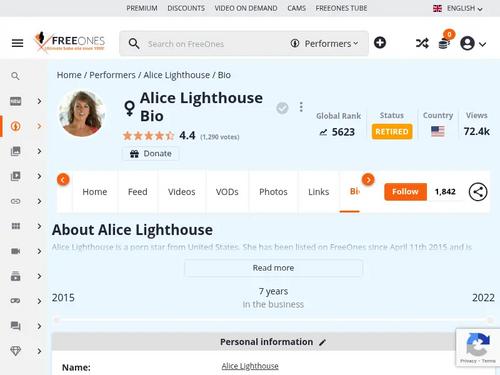Click the Read more button
This screenshot has width=500, height=375.
point(273,268)
